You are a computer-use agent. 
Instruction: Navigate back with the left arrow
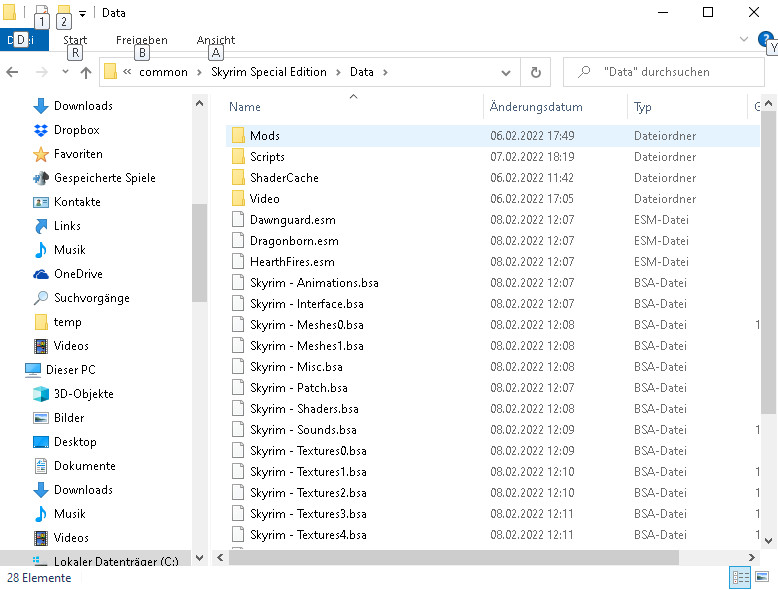pyautogui.click(x=13, y=72)
